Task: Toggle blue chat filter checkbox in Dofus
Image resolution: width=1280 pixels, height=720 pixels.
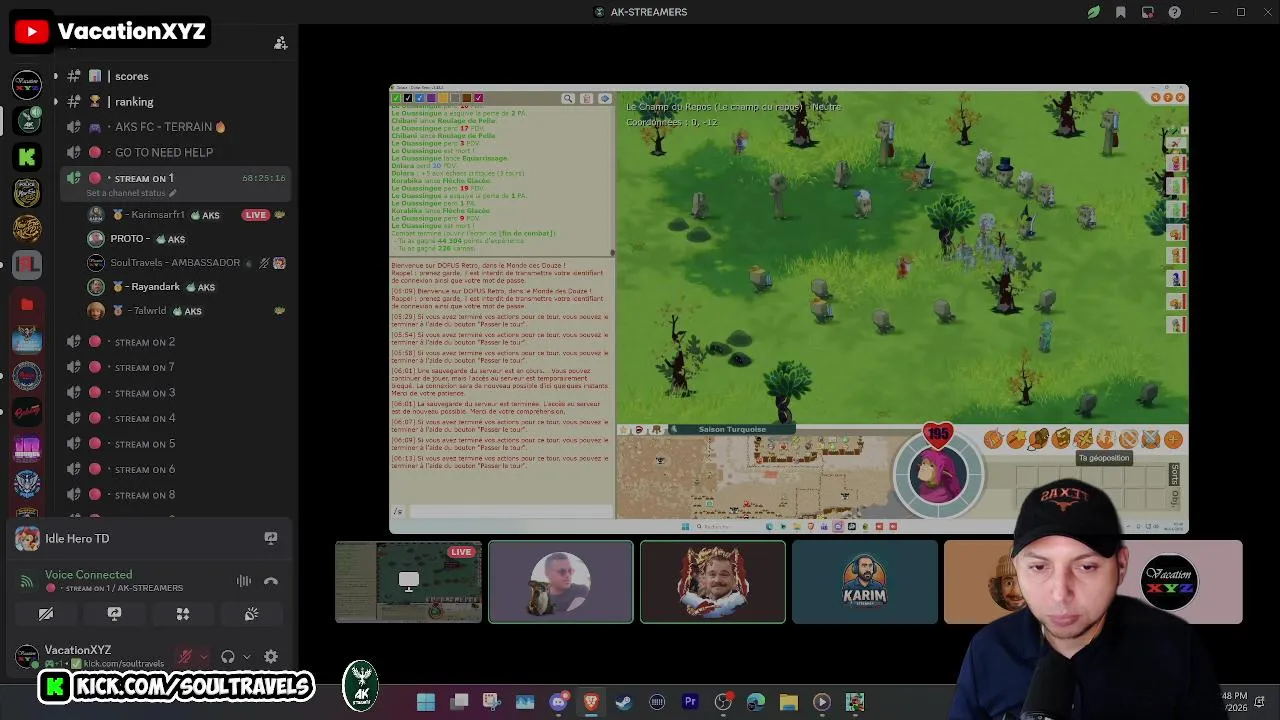Action: click(420, 98)
